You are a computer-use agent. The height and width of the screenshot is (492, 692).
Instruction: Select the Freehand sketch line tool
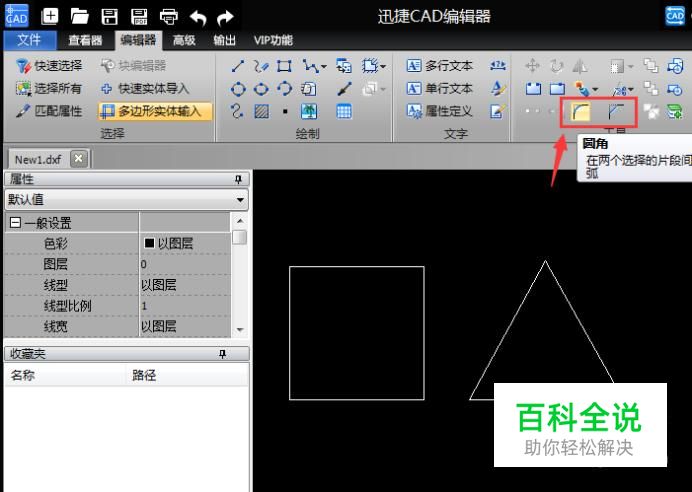(261, 66)
